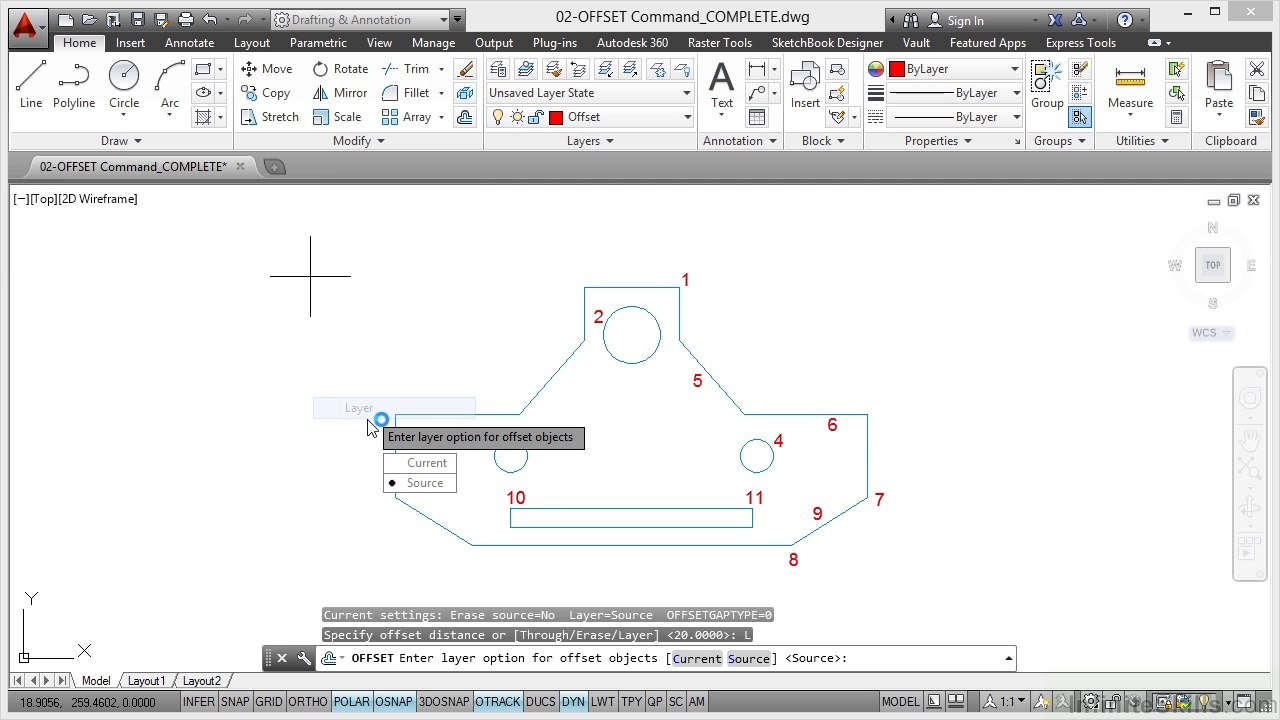The height and width of the screenshot is (720, 1280).
Task: Click the Rotate tool
Action: point(340,69)
